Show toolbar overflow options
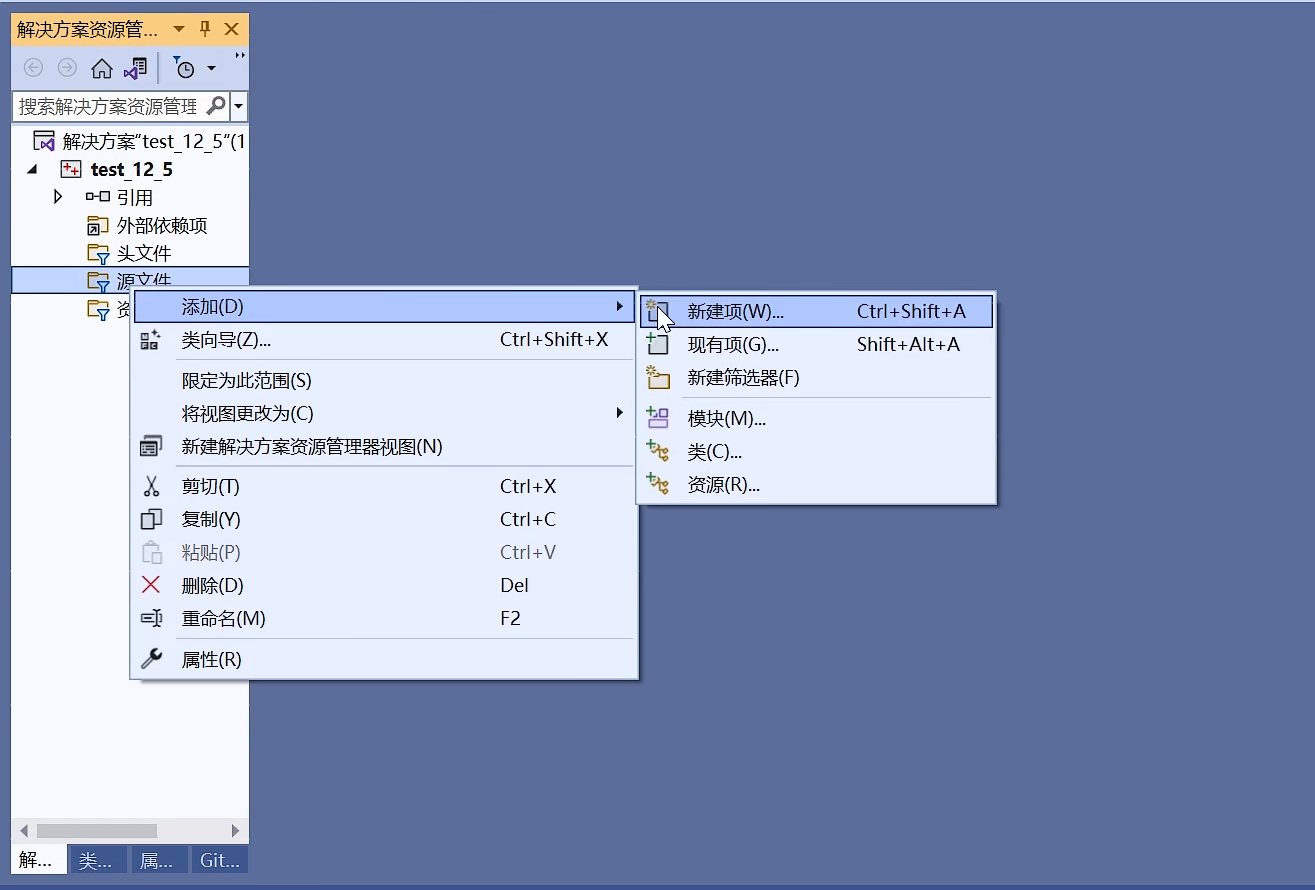This screenshot has width=1315, height=890. click(240, 57)
